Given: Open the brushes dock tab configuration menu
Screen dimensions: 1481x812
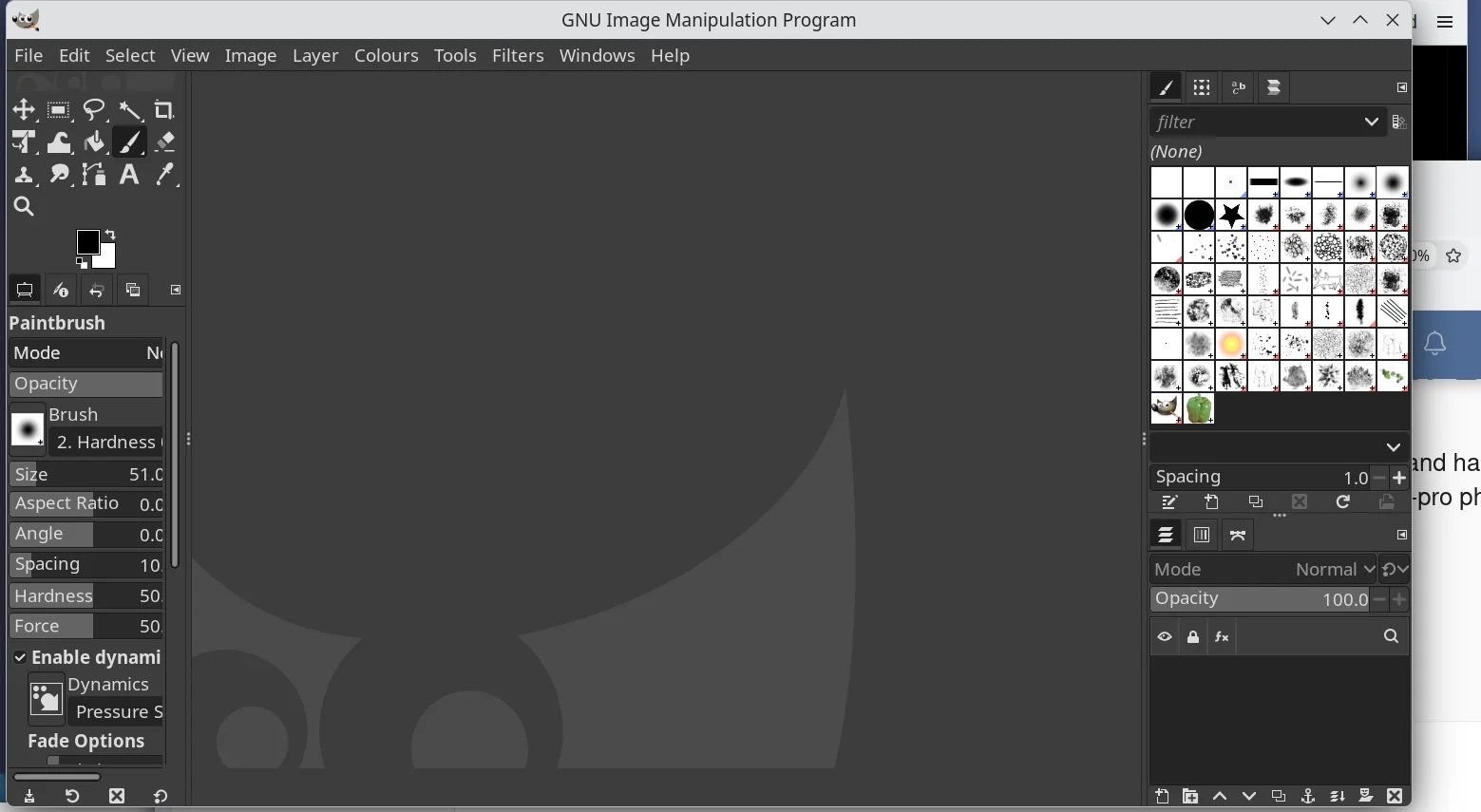Looking at the screenshot, I should coord(1401,87).
